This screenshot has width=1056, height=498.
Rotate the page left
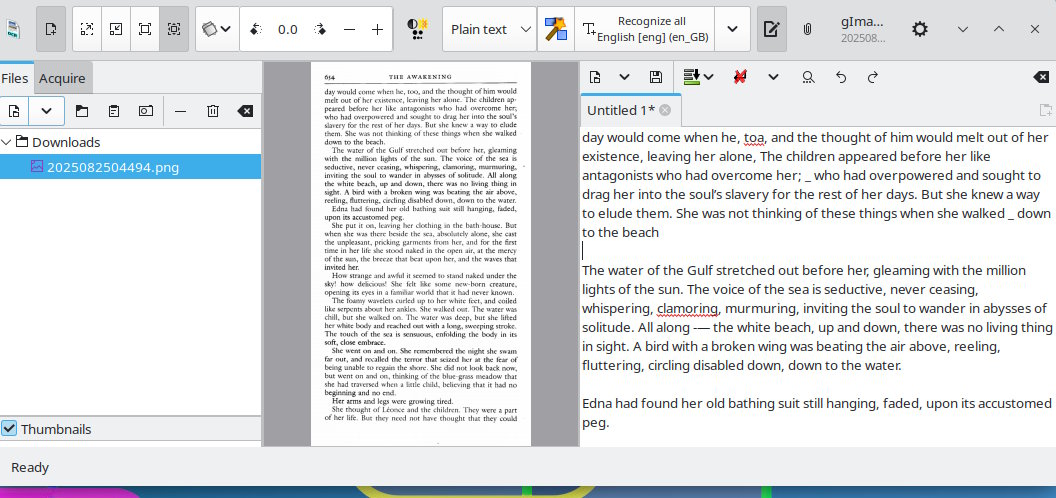pyautogui.click(x=256, y=29)
